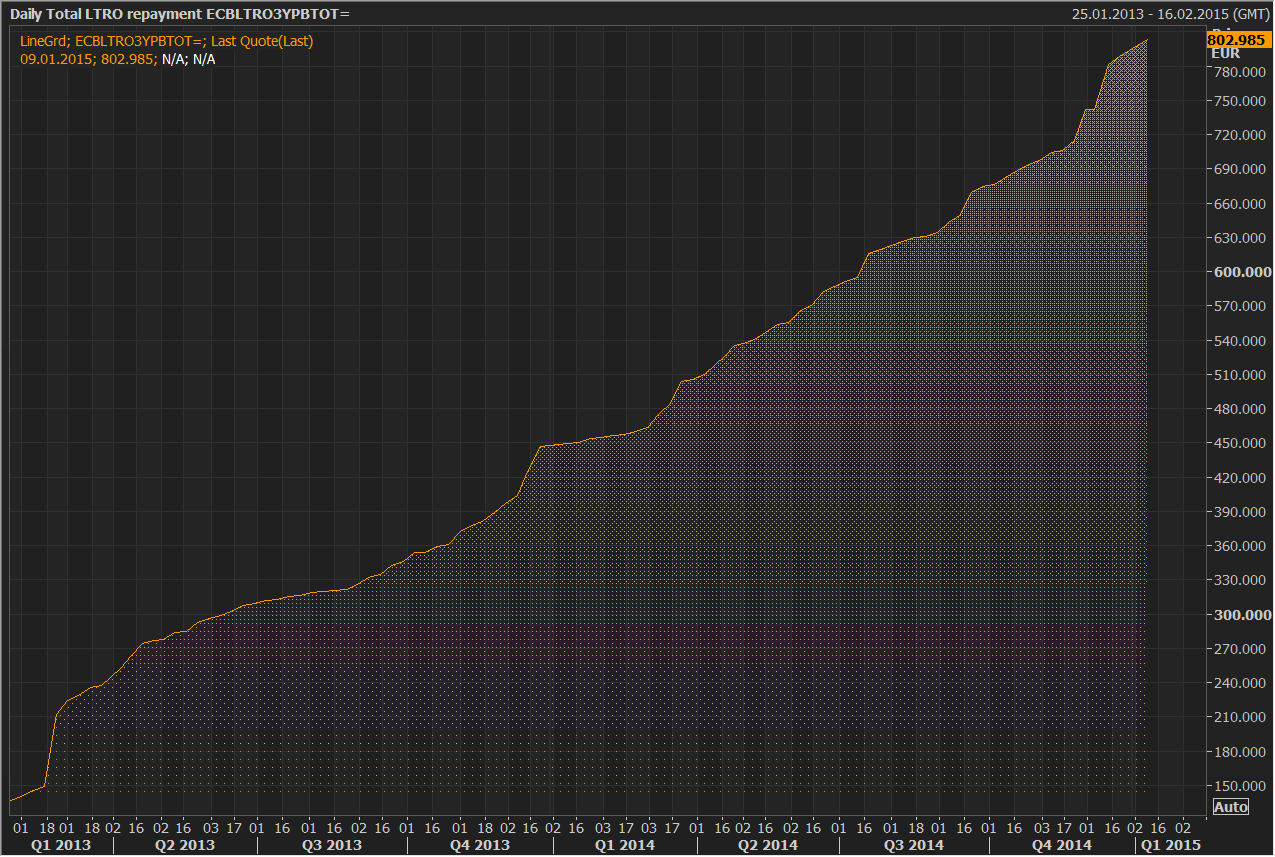Click the 690.000 y-axis value
The height and width of the screenshot is (857, 1275).
(1239, 169)
